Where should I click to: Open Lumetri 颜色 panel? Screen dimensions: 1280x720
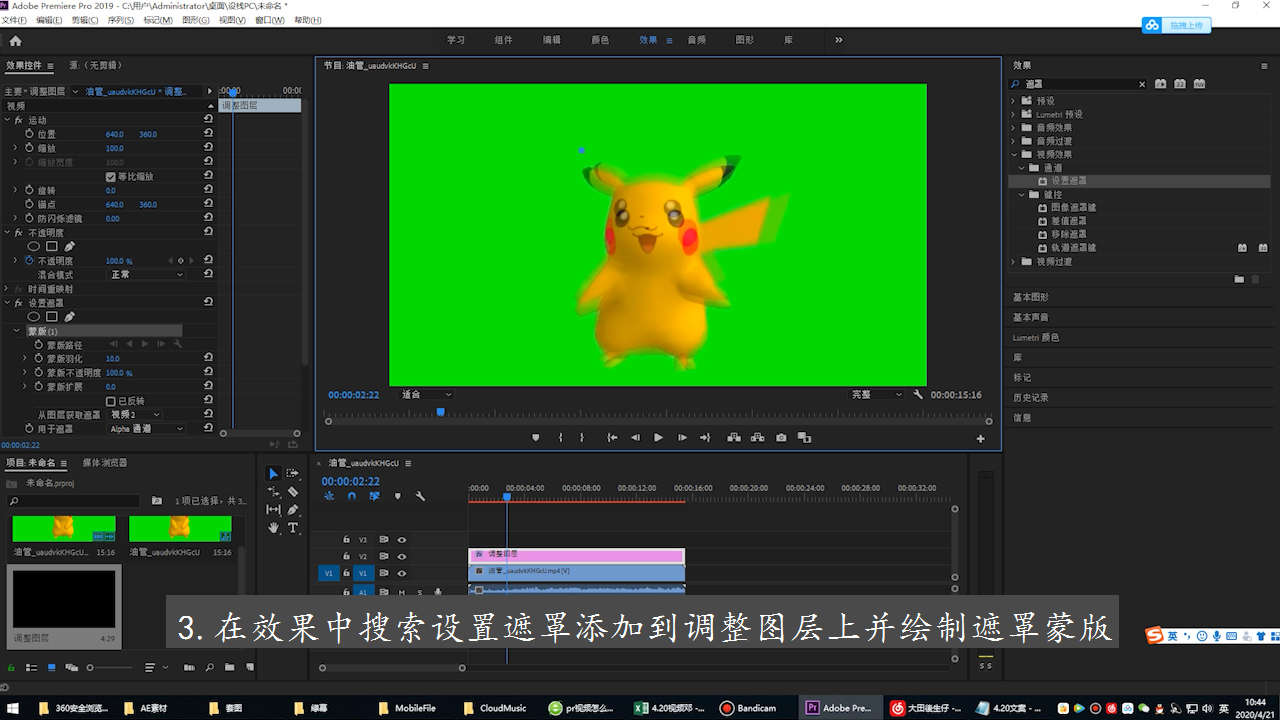(1036, 338)
